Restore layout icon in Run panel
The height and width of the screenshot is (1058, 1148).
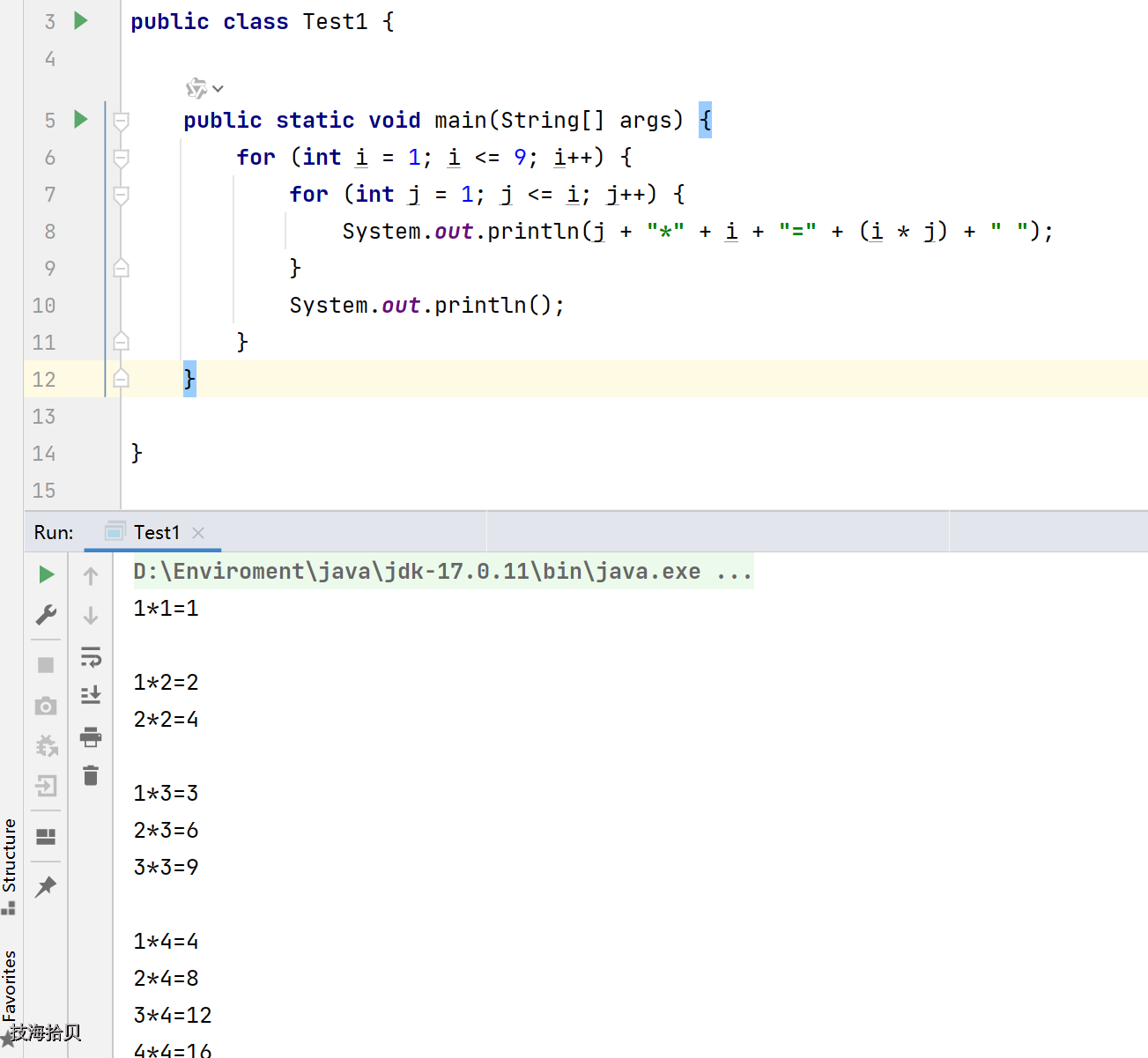tap(46, 836)
